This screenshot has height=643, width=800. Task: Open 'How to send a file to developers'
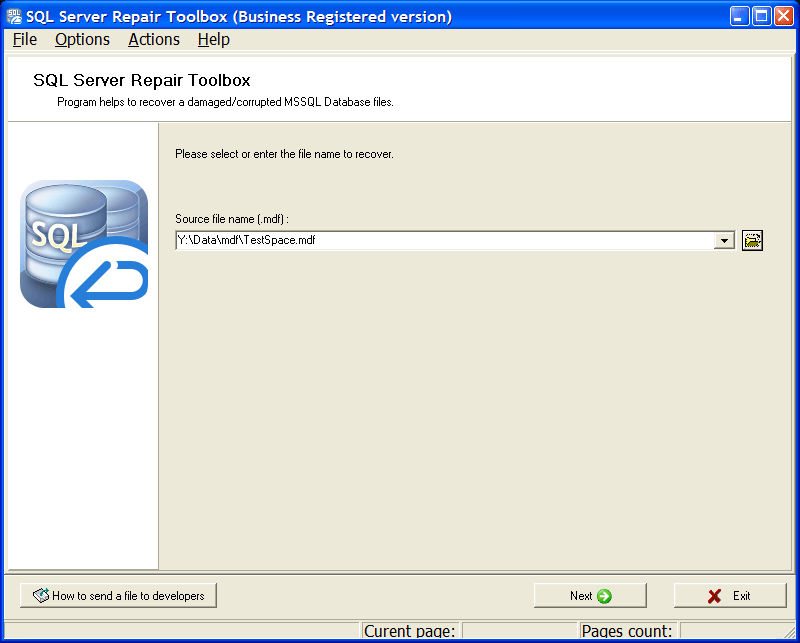coord(118,596)
